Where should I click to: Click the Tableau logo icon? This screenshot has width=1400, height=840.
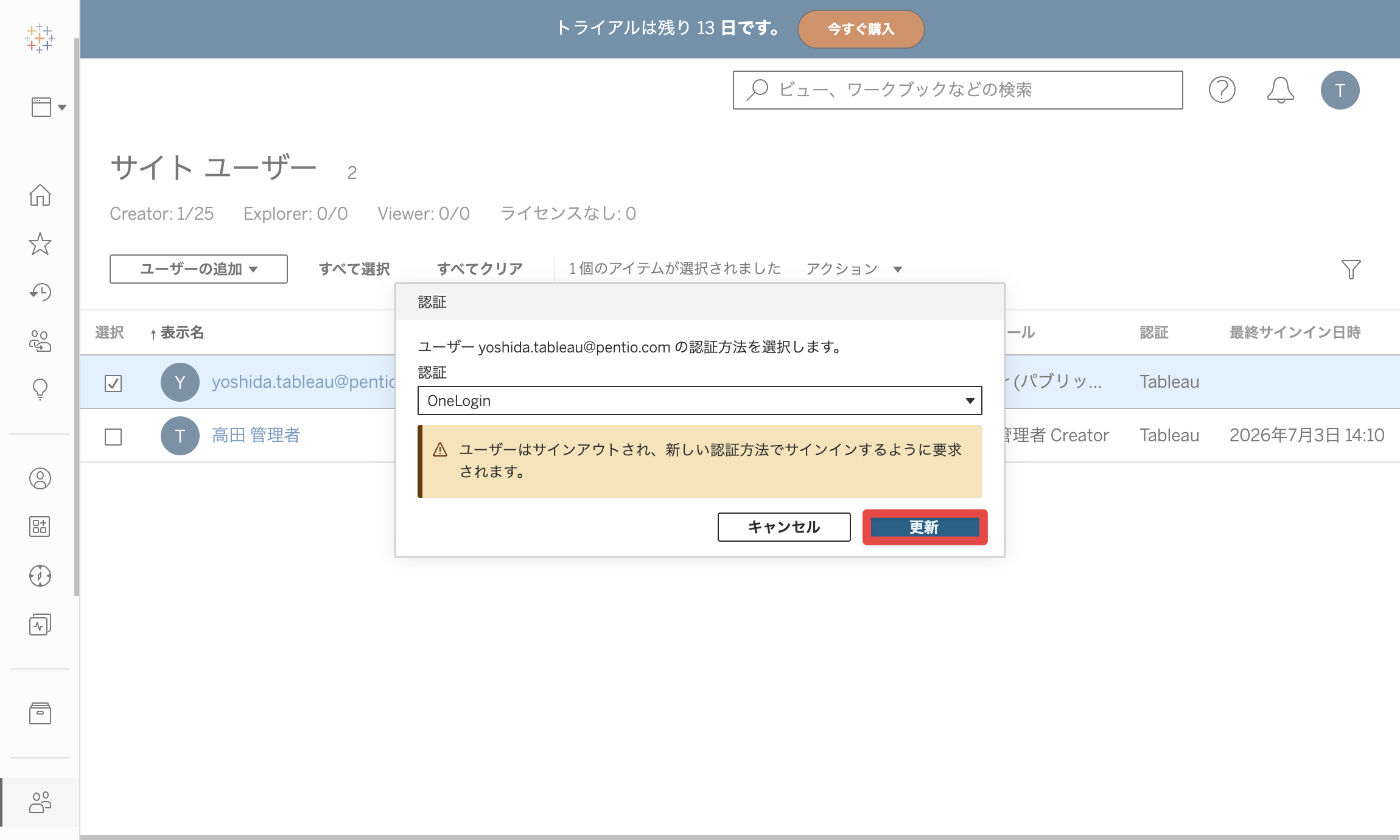40,38
